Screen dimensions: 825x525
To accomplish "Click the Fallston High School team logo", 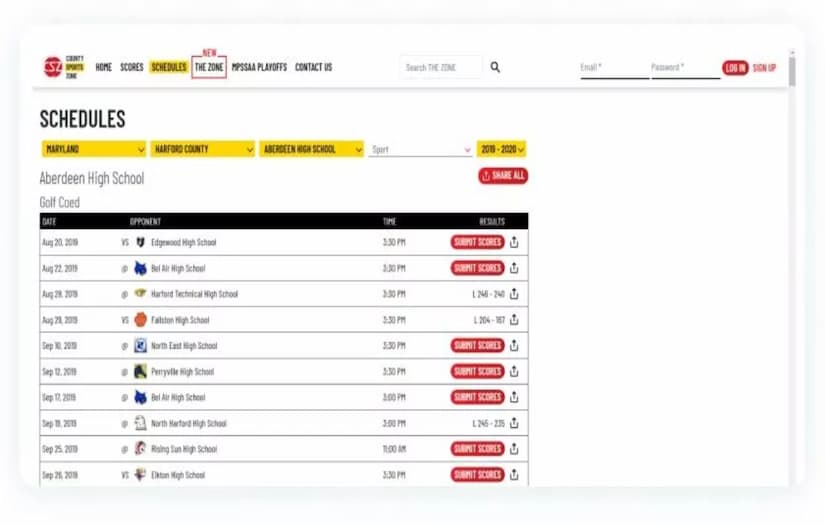I will point(140,319).
